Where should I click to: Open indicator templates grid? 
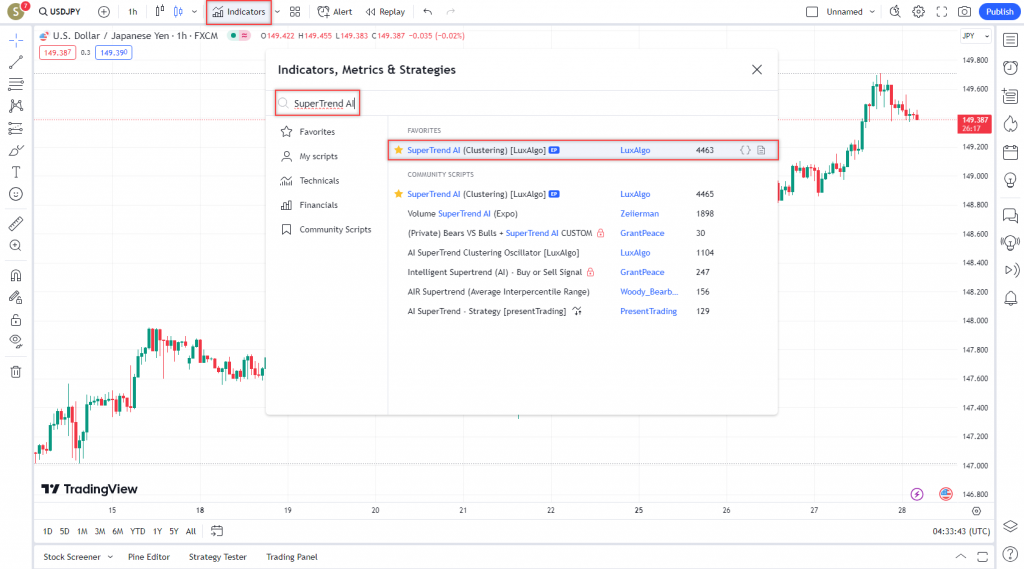click(x=295, y=12)
